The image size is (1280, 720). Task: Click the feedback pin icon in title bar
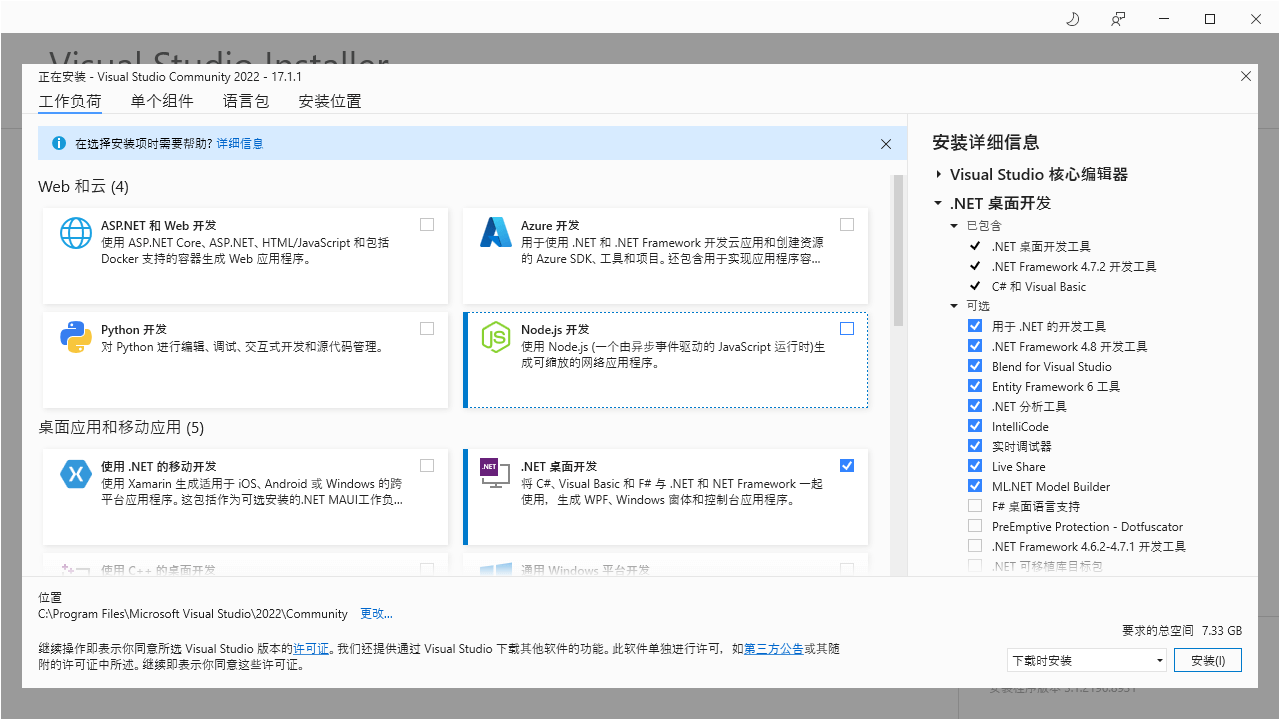pos(1119,19)
